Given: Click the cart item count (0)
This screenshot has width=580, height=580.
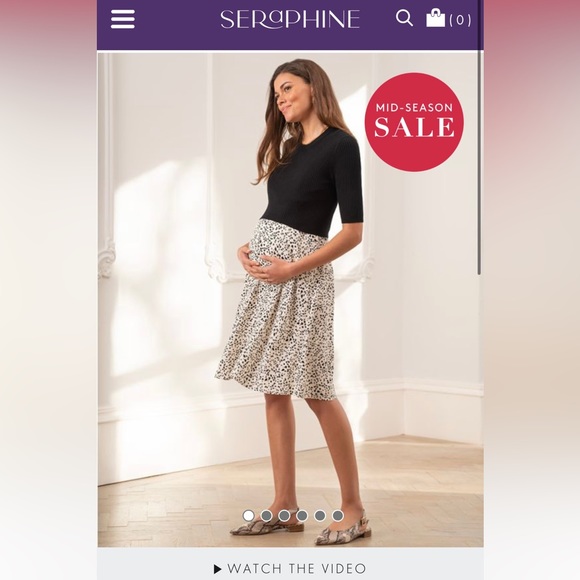Looking at the screenshot, I should tap(460, 20).
